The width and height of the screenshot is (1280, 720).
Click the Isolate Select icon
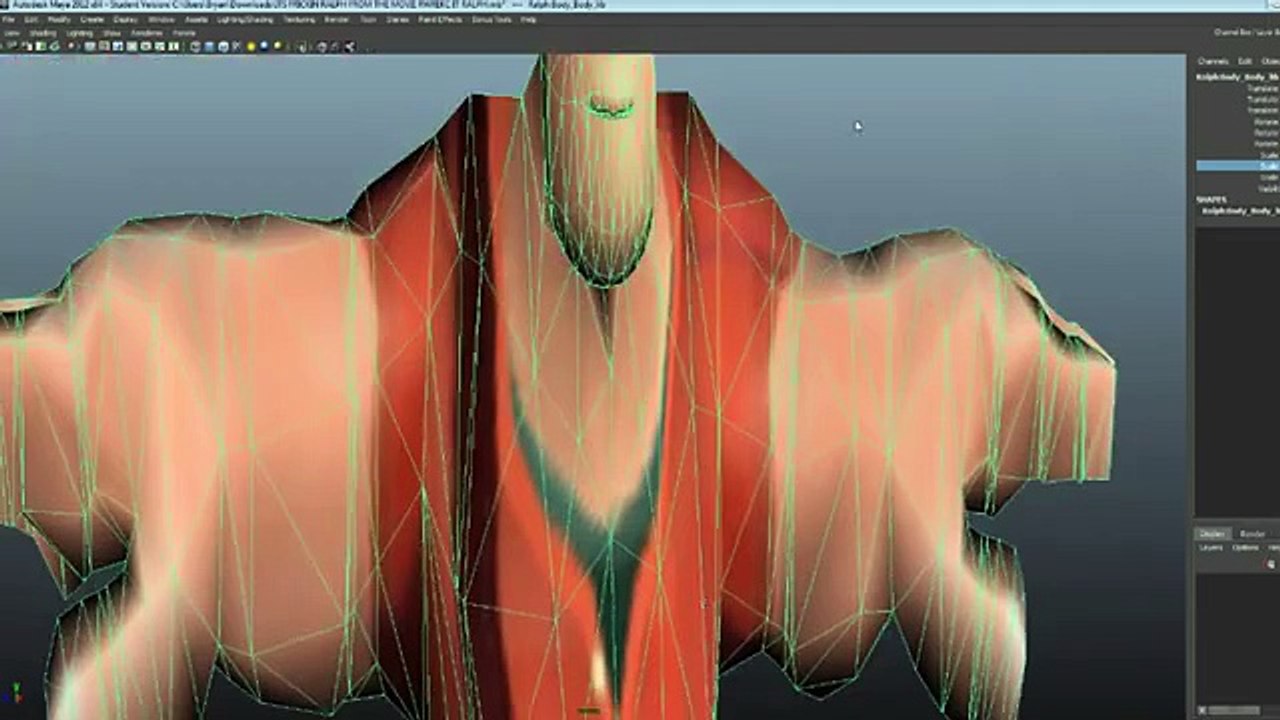click(301, 46)
